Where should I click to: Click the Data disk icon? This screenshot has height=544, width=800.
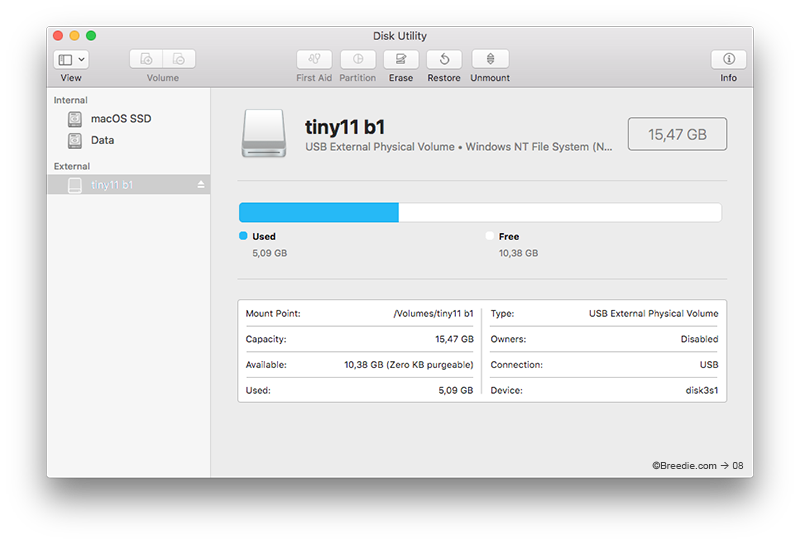click(75, 141)
